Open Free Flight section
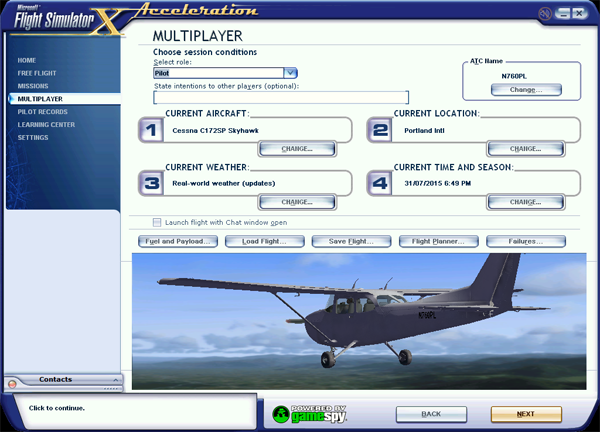 click(37, 73)
